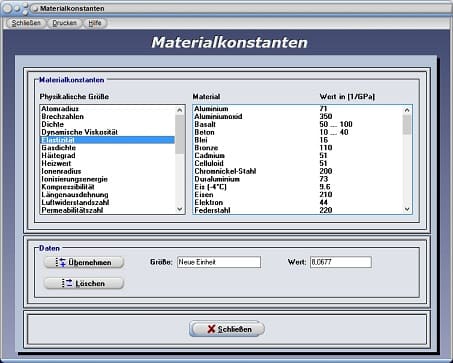Select Kompressibilität in the list
Screen dimensions: 453x363
tap(107, 187)
